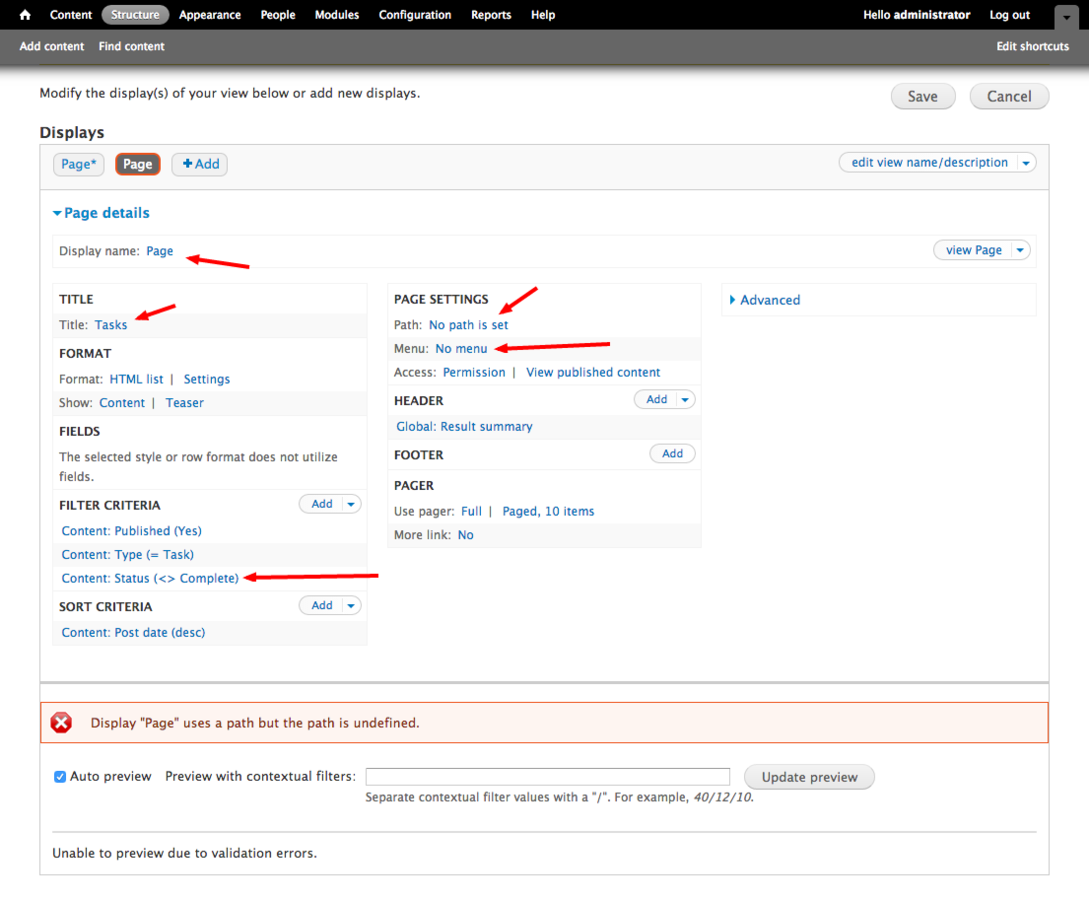Open the Configuration menu
Viewport: 1089px width, 900px height.
[x=415, y=15]
